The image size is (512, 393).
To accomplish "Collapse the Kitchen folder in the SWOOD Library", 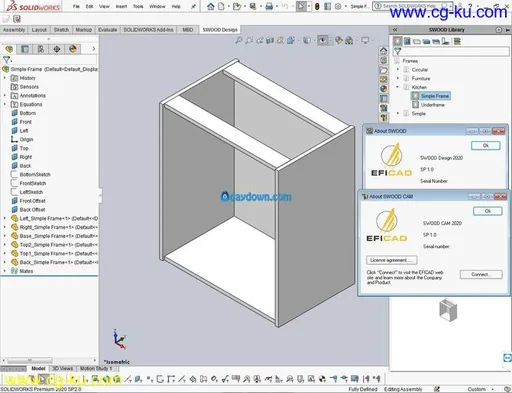I will (398, 87).
